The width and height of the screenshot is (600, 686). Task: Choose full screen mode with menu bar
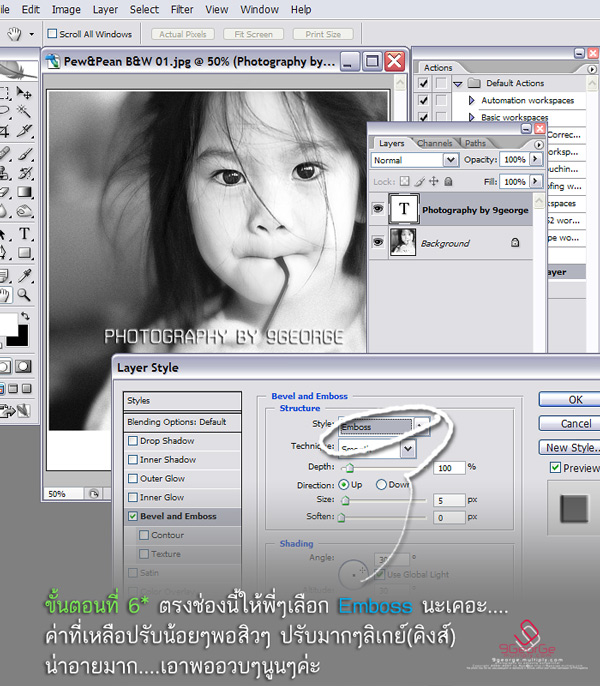point(13,388)
